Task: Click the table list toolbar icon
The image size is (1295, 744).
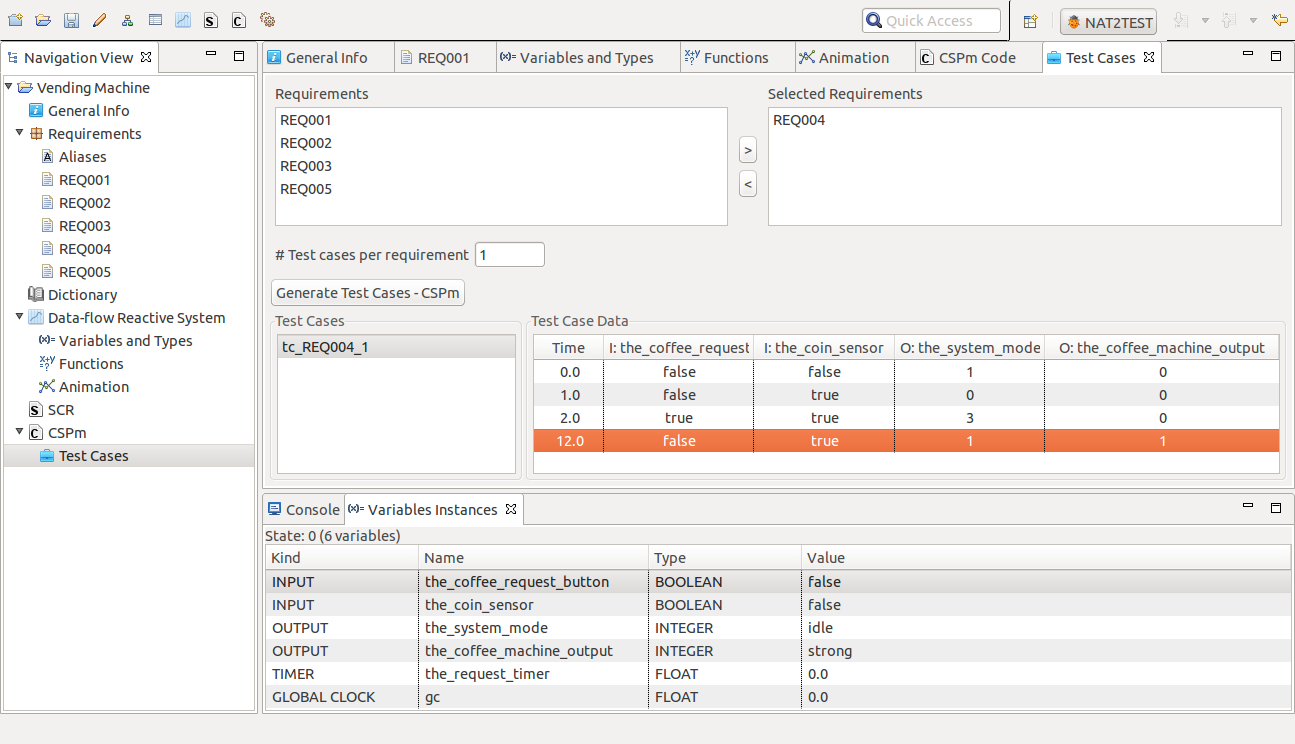Action: pos(155,20)
